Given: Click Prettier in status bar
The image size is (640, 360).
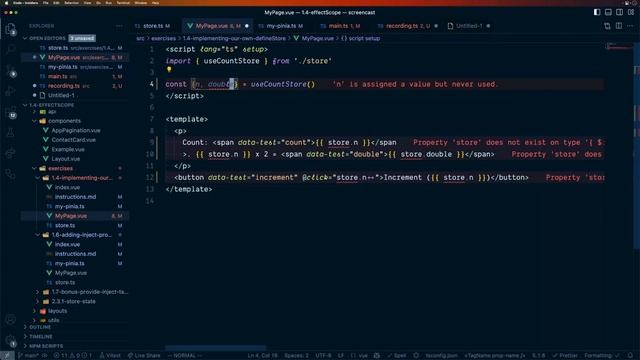Looking at the screenshot, I should point(565,356).
